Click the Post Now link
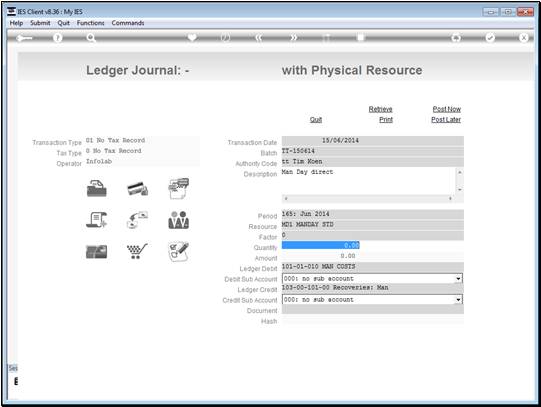This screenshot has width=541, height=407. (446, 109)
